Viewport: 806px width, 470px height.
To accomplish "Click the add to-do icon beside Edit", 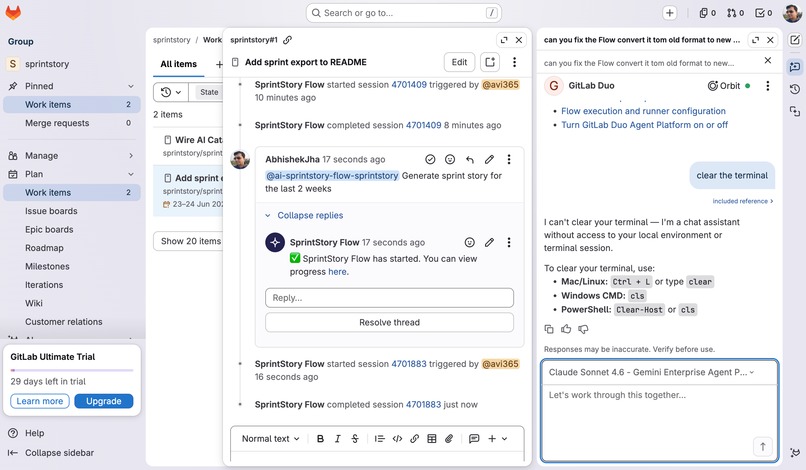I will coord(490,62).
